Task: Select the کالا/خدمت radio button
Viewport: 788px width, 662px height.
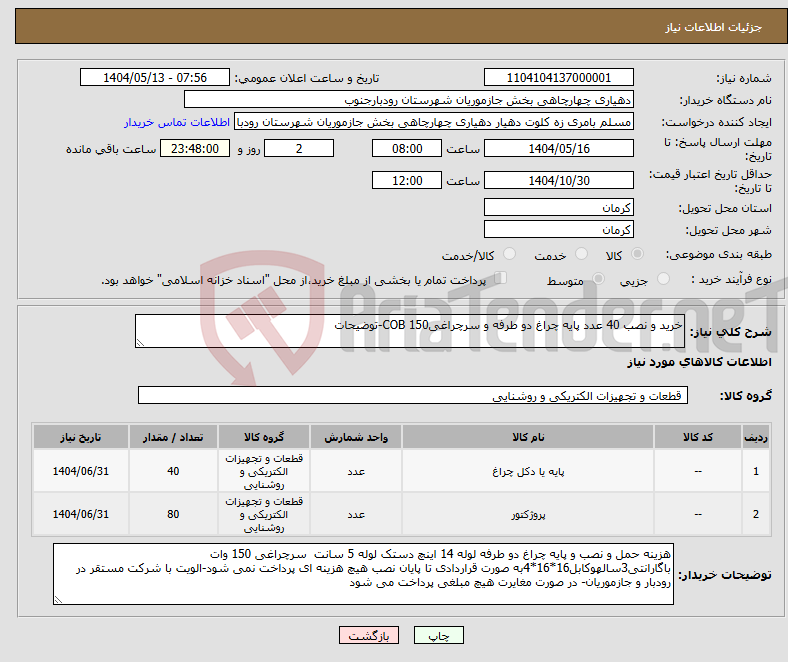Action: pos(510,254)
